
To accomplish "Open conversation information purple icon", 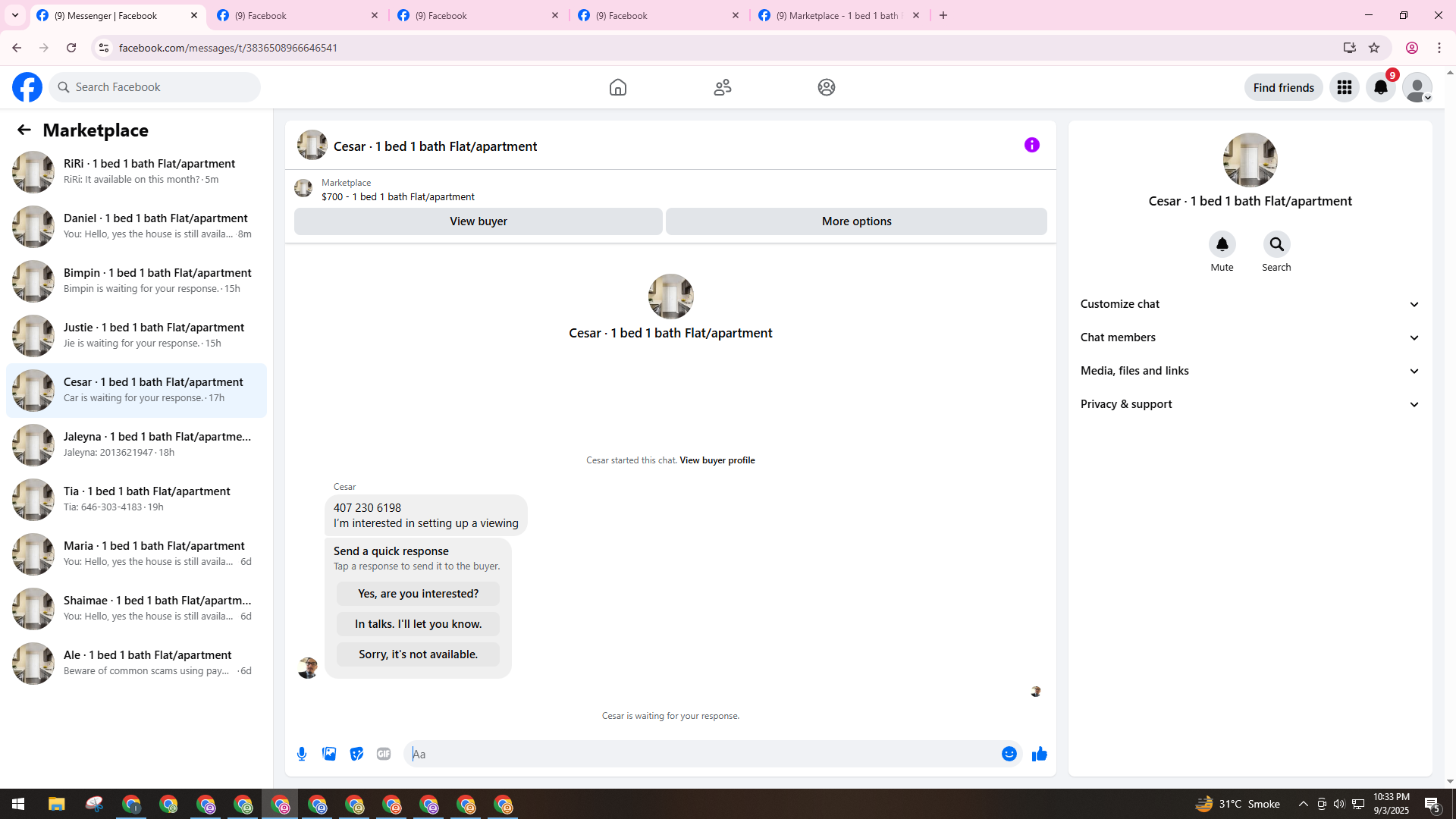I will [x=1032, y=145].
